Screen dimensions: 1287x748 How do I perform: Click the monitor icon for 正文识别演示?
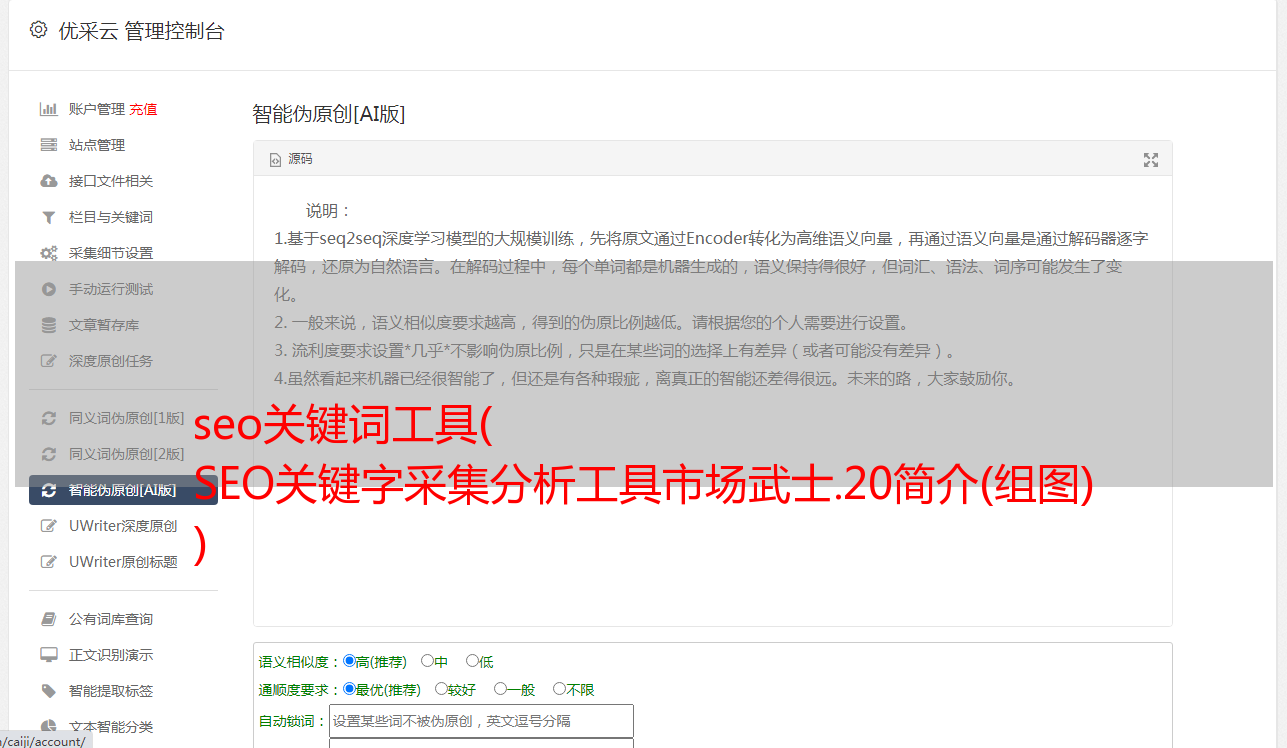[48, 655]
